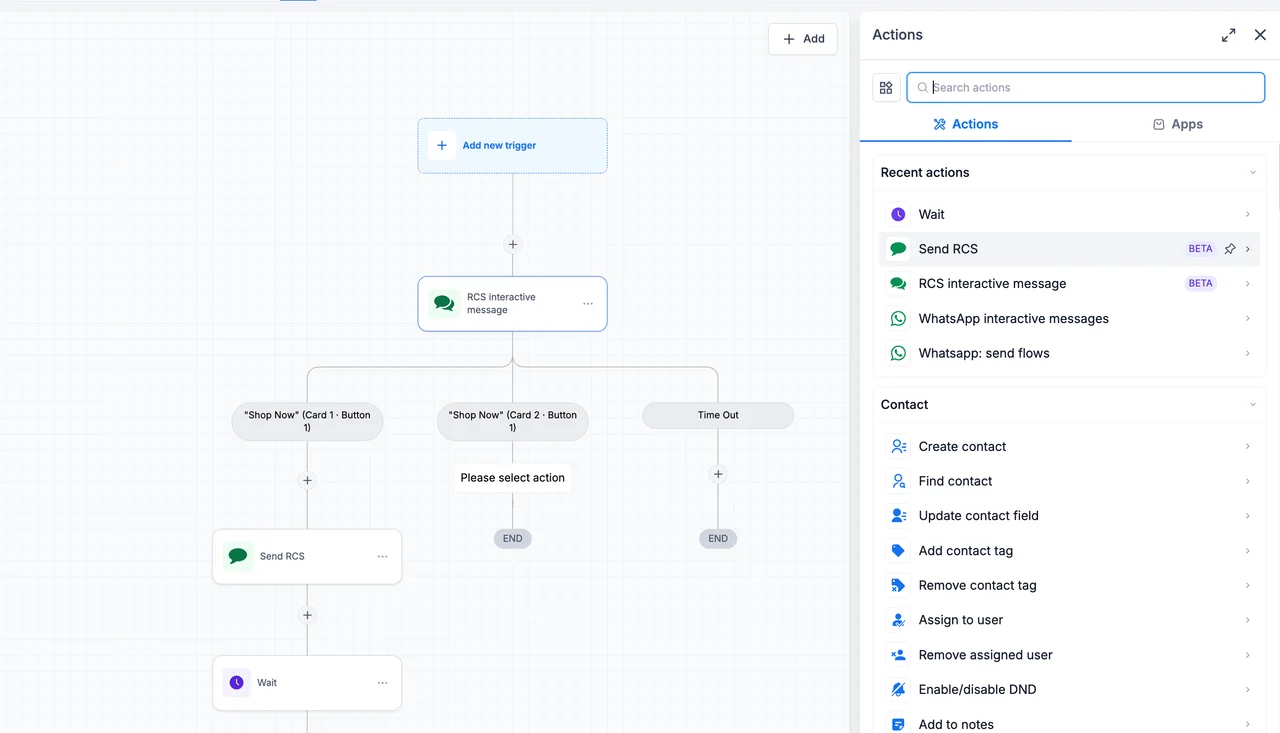Click the Send RCS chat bubble icon in Actions list
Viewport: 1280px width, 733px height.
tap(898, 249)
